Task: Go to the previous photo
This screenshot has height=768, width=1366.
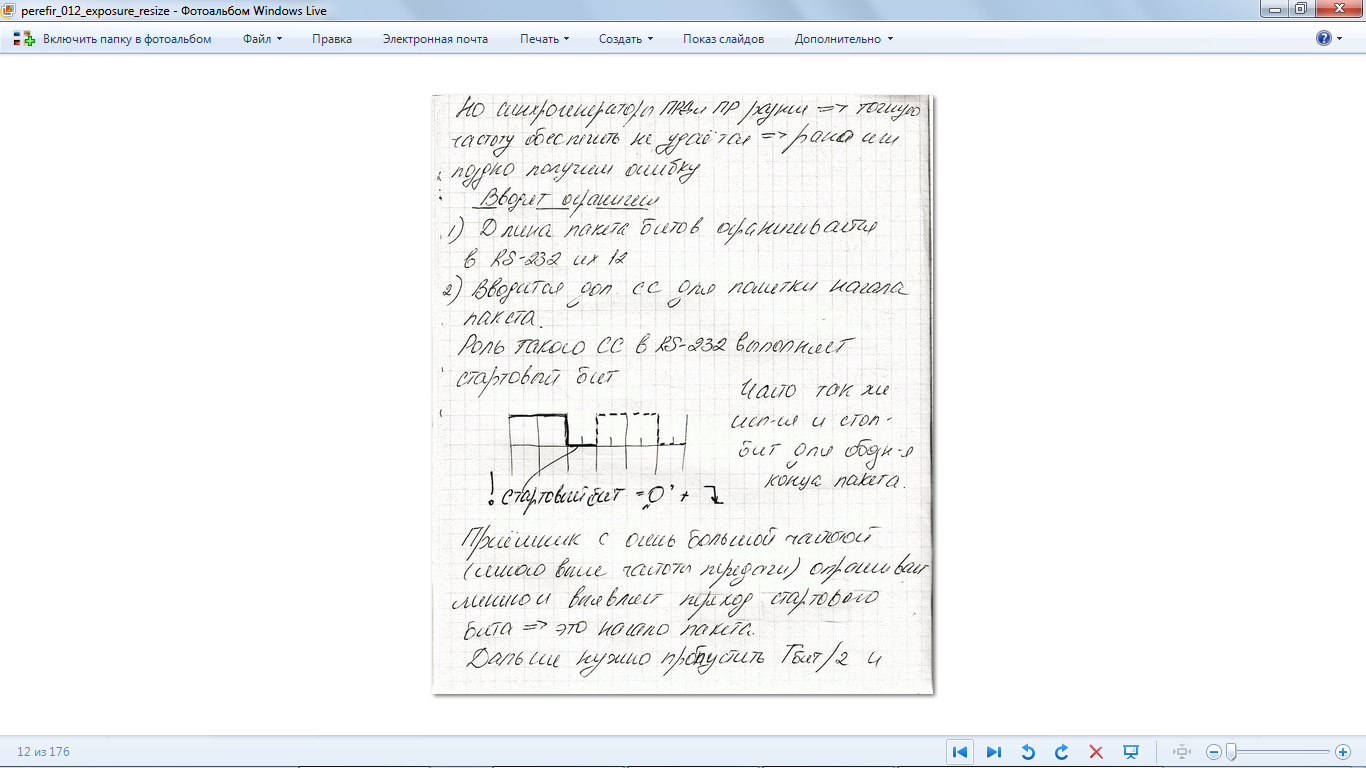Action: (x=960, y=752)
